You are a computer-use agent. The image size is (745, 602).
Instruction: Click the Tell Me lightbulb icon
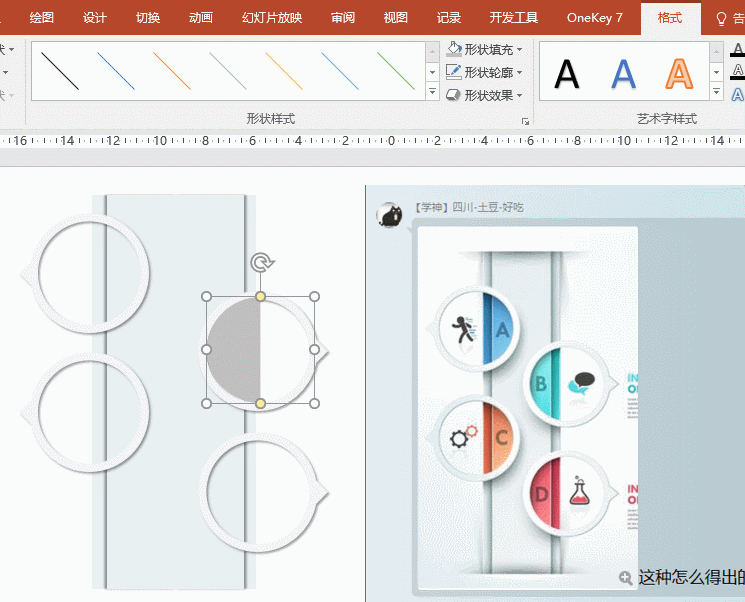722,18
